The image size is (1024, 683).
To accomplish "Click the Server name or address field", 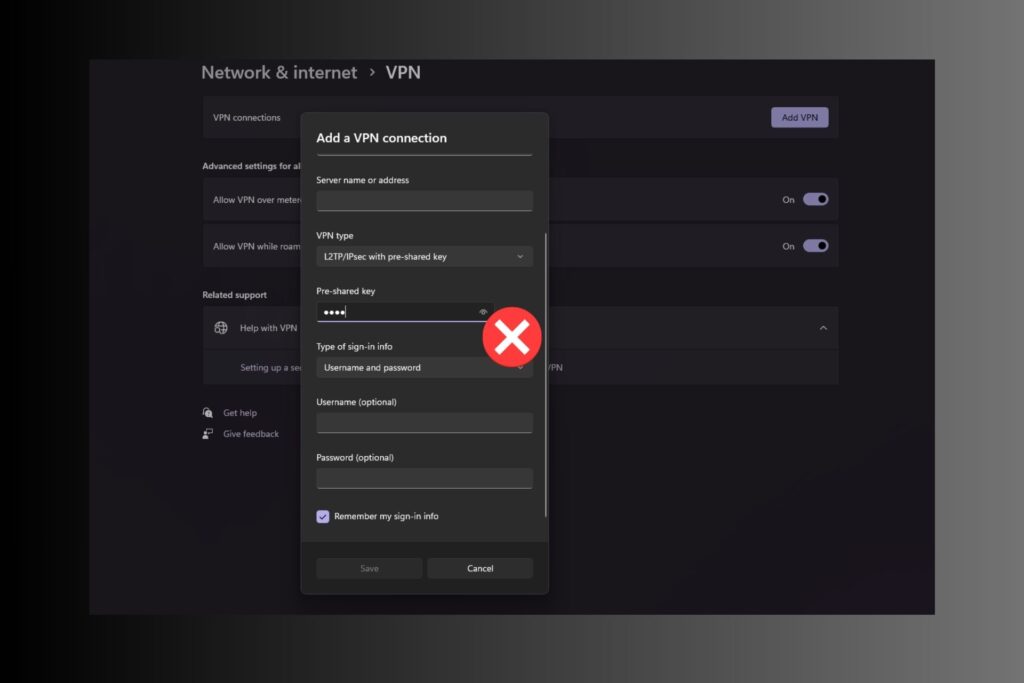I will 424,200.
